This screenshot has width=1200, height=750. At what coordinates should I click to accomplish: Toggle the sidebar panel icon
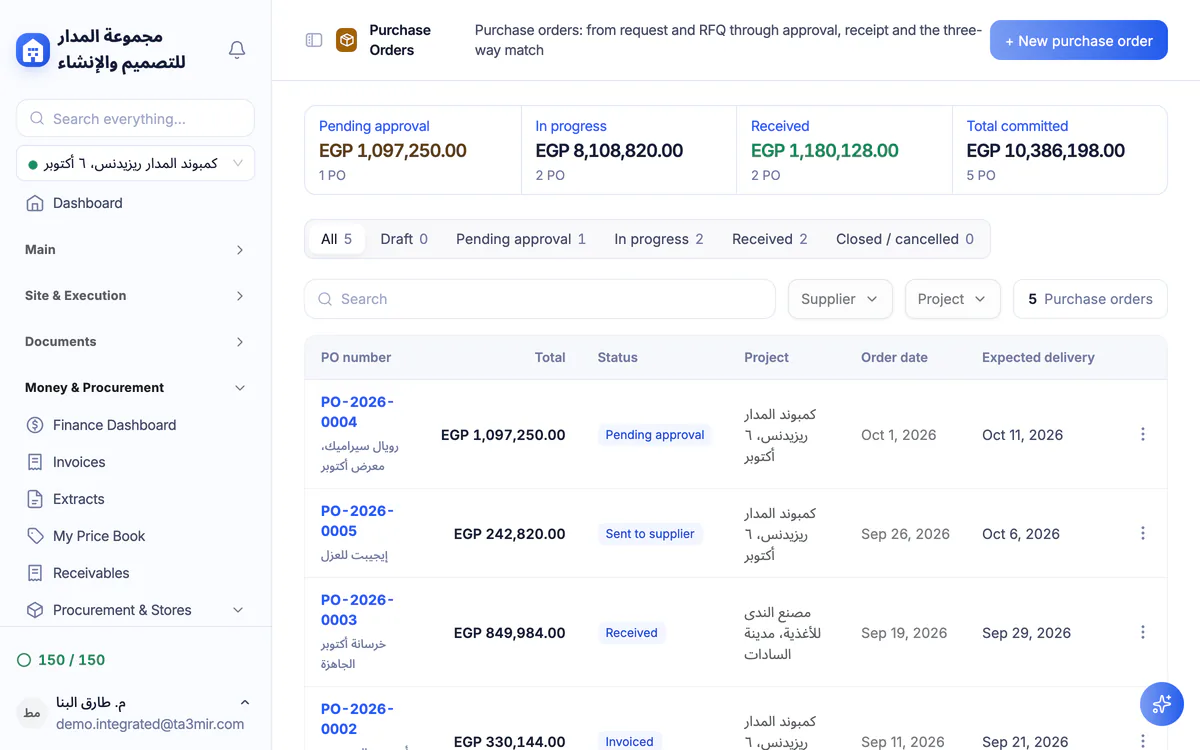[x=314, y=40]
